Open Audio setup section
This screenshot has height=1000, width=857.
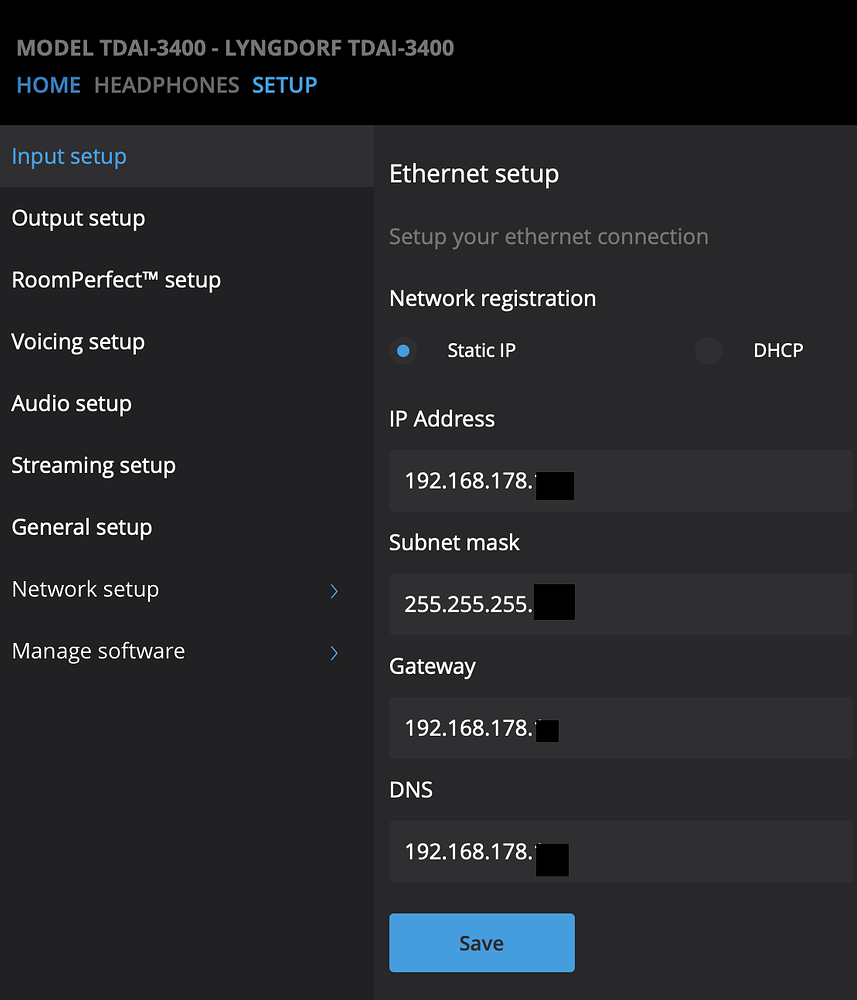click(71, 404)
